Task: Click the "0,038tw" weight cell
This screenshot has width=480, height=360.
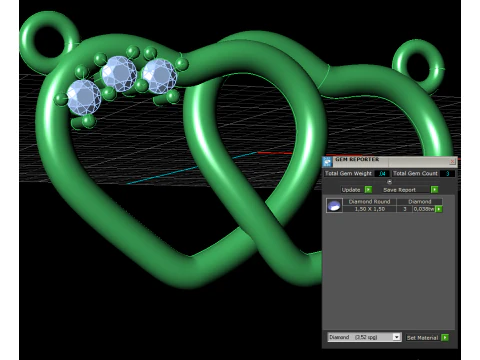Action: [424, 209]
